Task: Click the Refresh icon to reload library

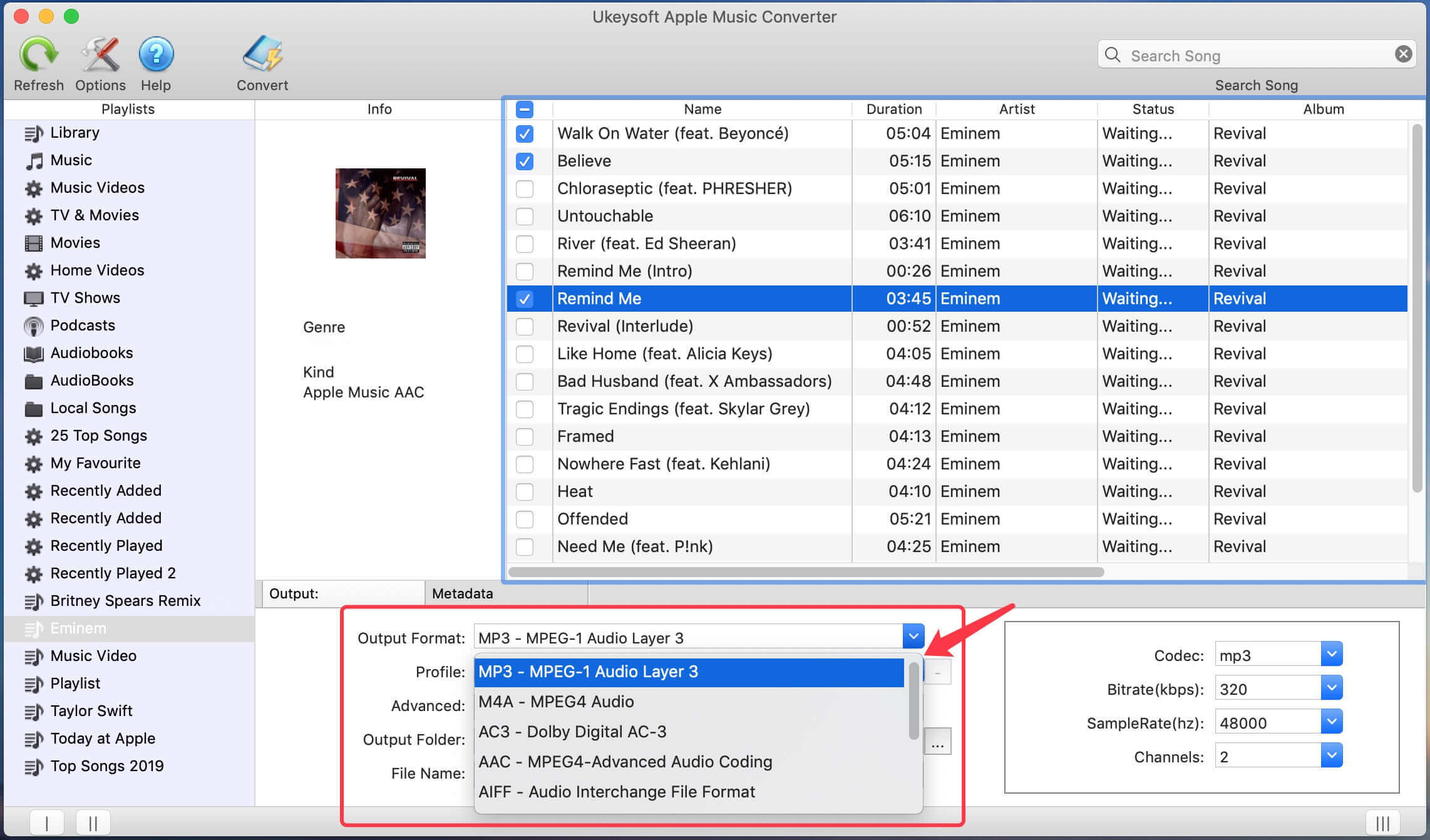Action: pos(37,53)
